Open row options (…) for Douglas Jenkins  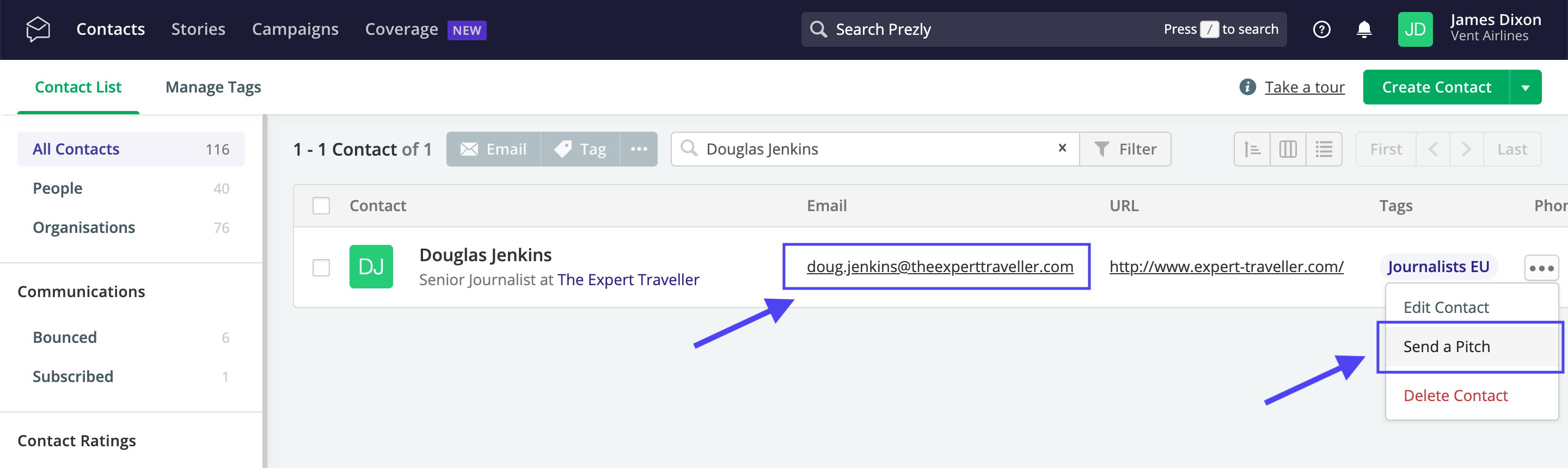click(1541, 268)
